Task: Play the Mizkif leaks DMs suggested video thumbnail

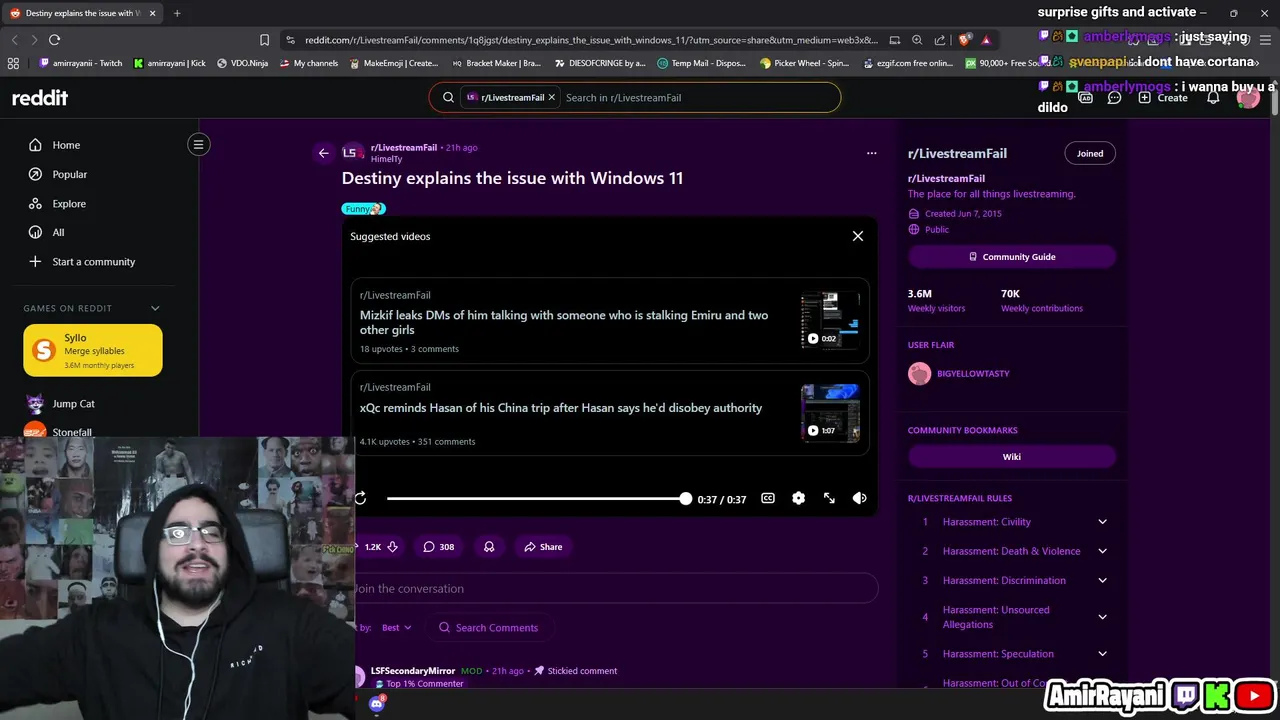Action: pyautogui.click(x=830, y=320)
